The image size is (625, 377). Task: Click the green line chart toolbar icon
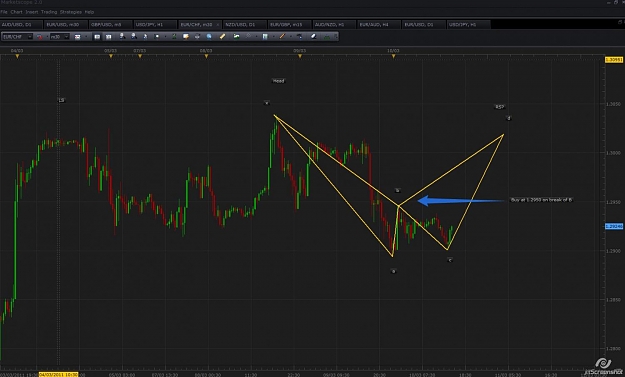click(x=237, y=37)
